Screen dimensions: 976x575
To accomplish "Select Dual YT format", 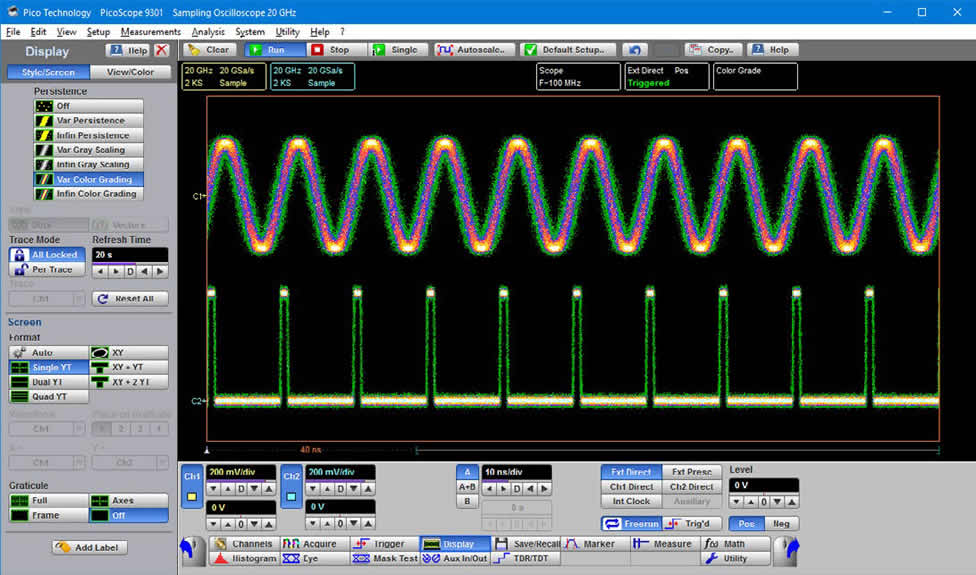I will pyautogui.click(x=49, y=381).
